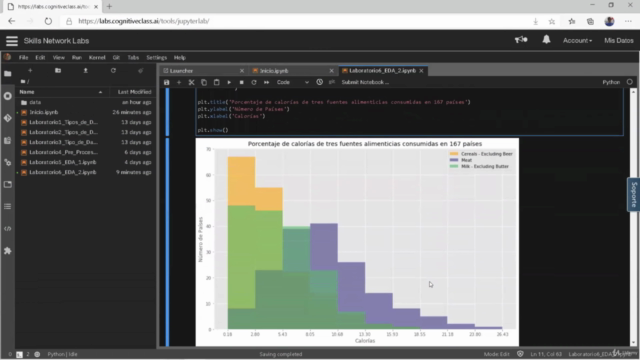This screenshot has height=360, width=640.
Task: Open the data folder
Action: [85, 102]
